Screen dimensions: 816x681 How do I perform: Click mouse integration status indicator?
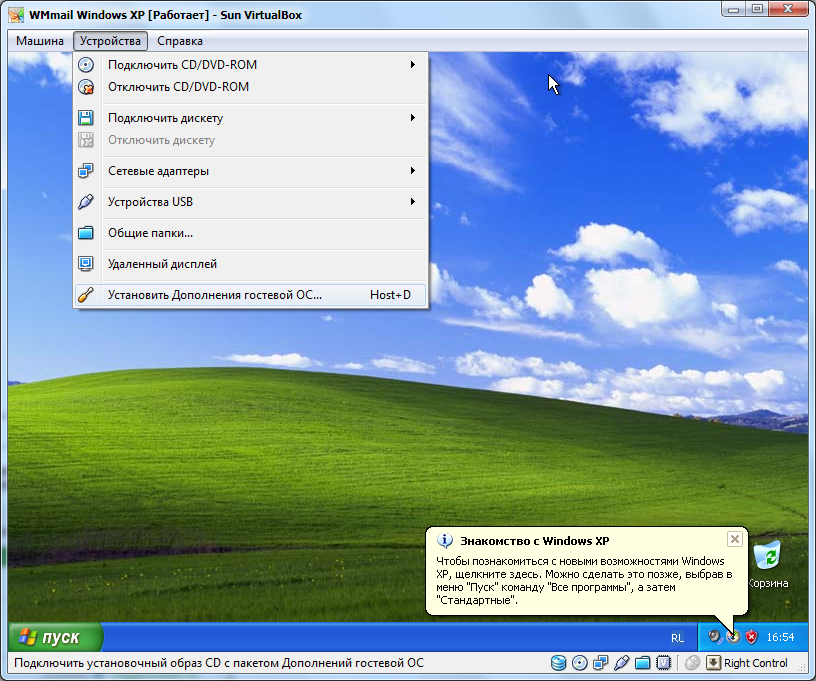click(692, 663)
